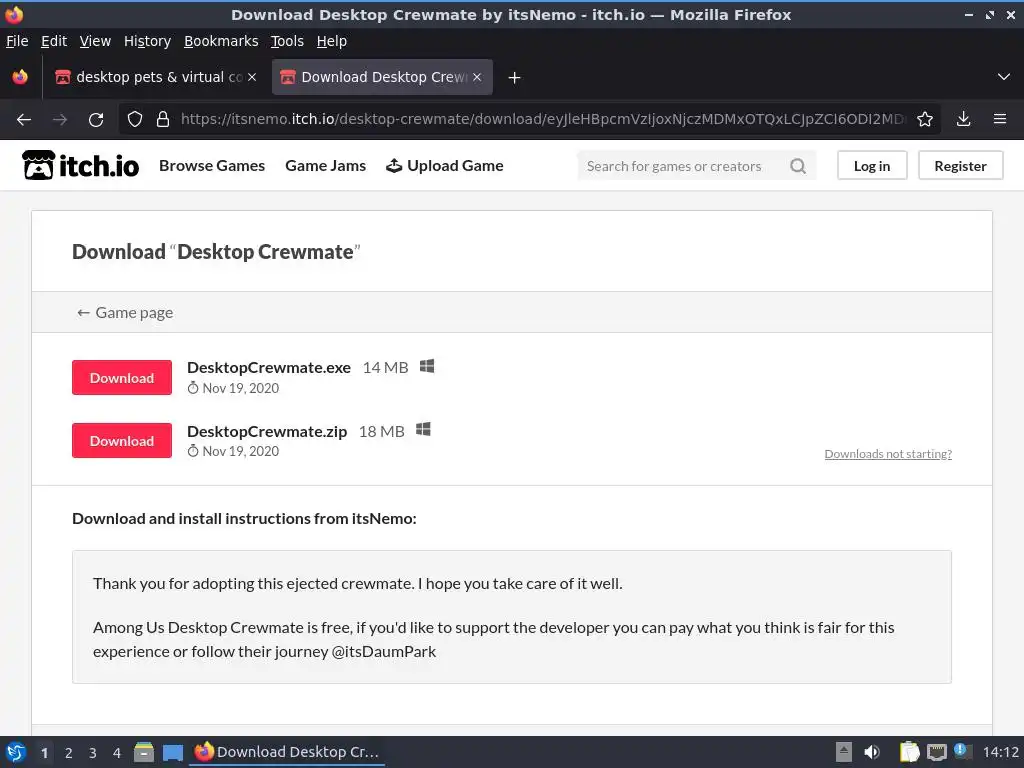Open Firefox View pinned icon

tap(20, 77)
